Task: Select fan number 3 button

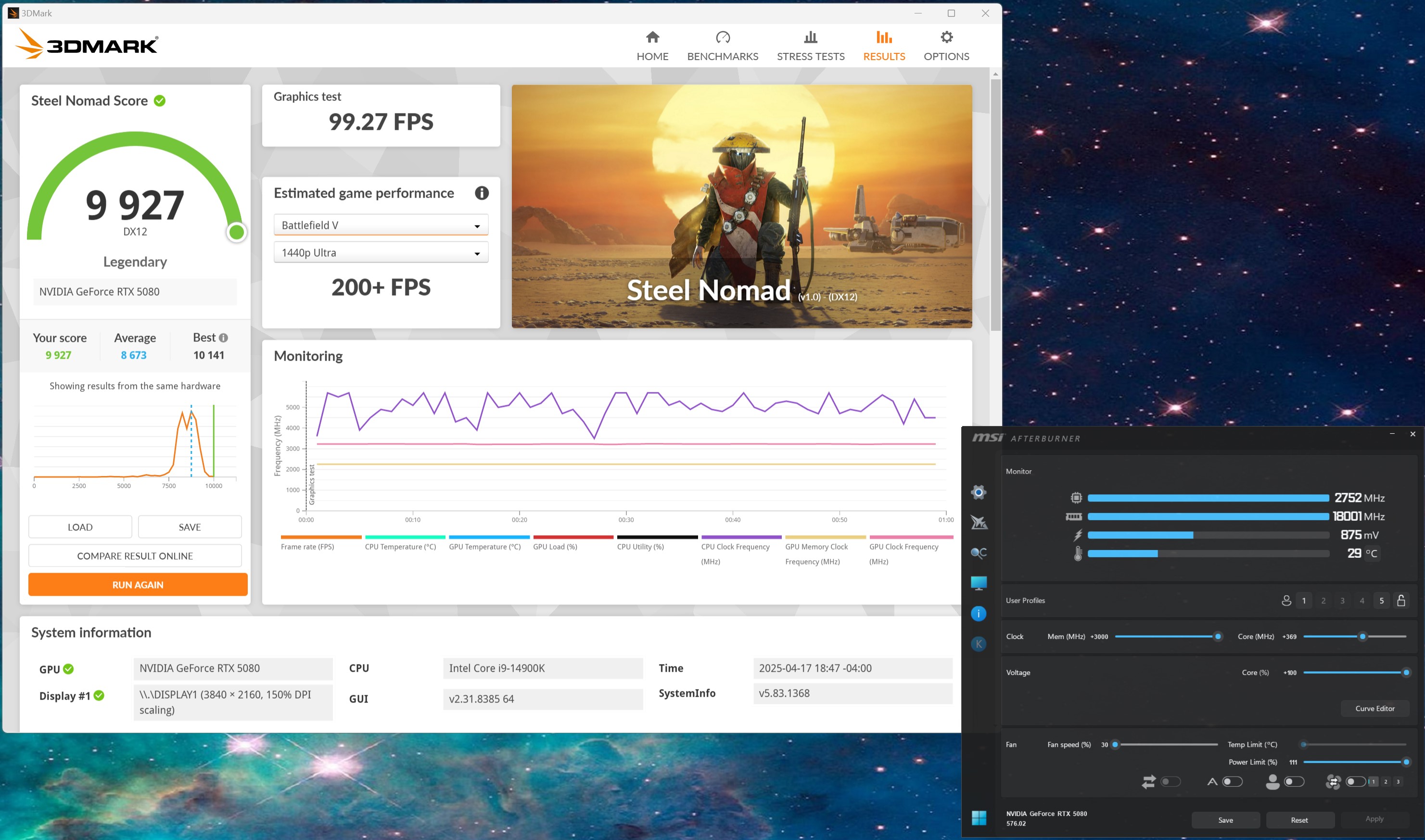Action: (1398, 782)
